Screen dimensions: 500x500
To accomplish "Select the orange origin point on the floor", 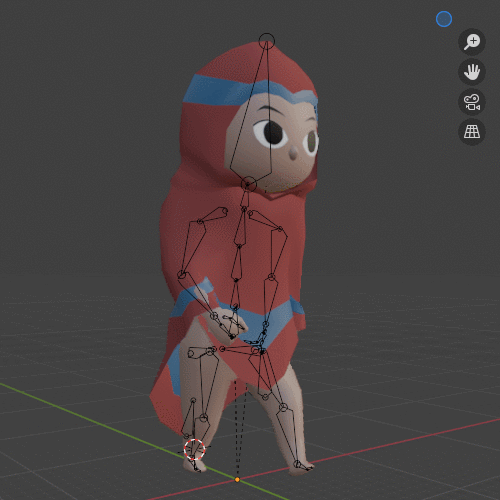I will [x=237, y=480].
